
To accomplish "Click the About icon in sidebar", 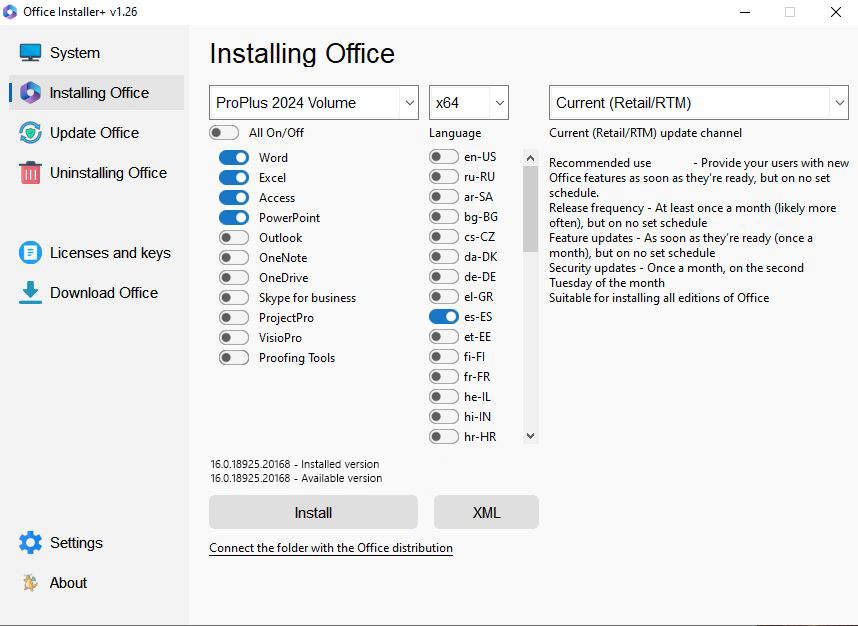I will coord(30,583).
